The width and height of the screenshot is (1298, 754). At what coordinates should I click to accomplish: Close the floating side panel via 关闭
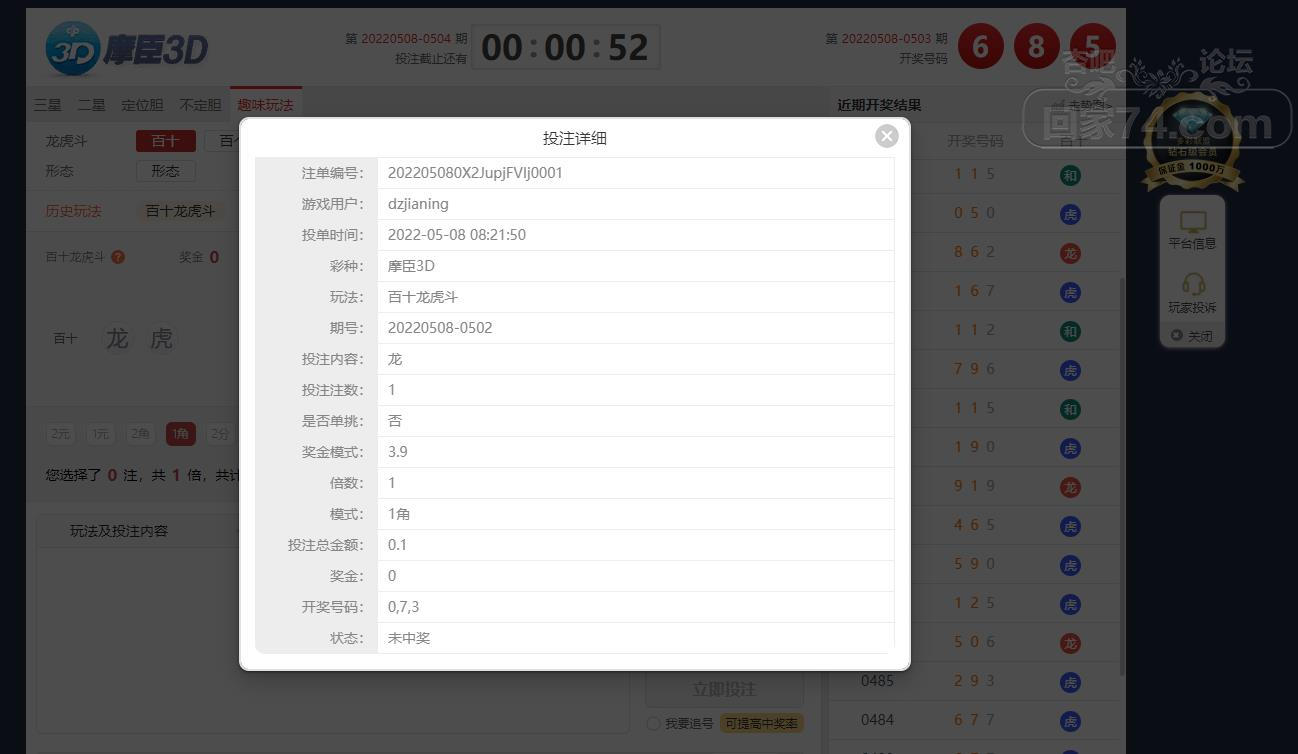[1192, 336]
